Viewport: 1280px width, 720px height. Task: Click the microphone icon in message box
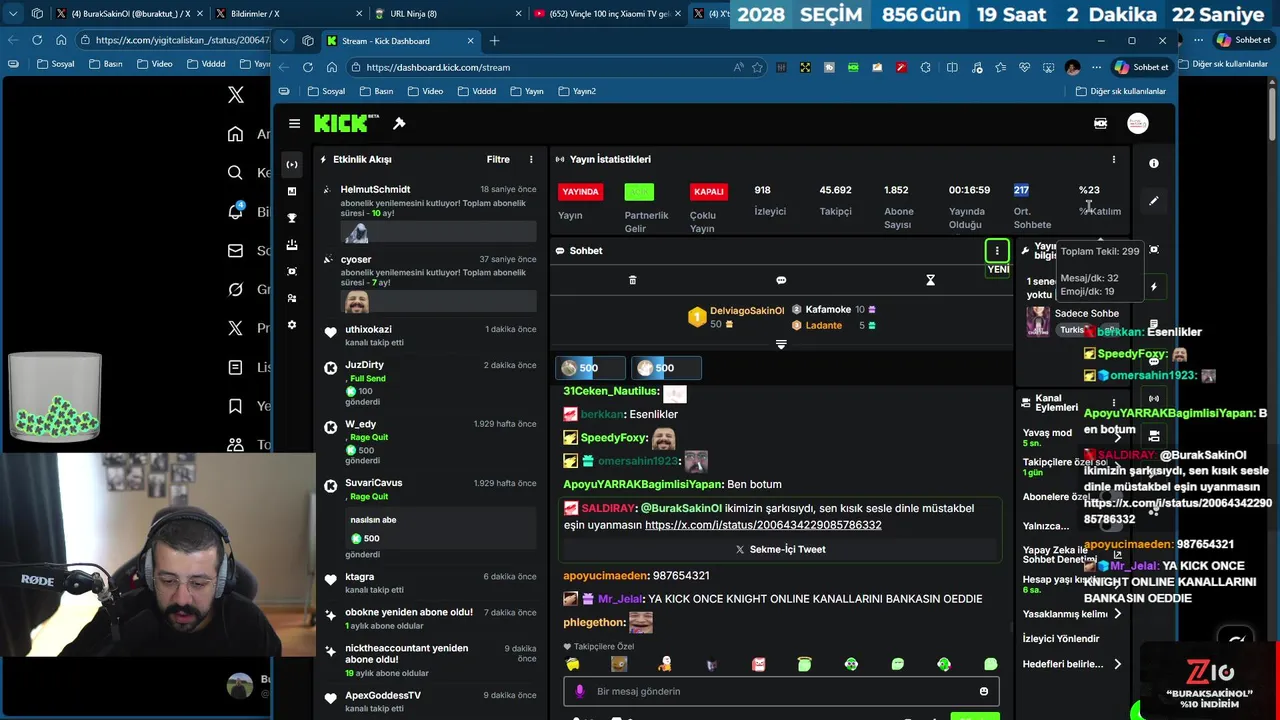(580, 691)
